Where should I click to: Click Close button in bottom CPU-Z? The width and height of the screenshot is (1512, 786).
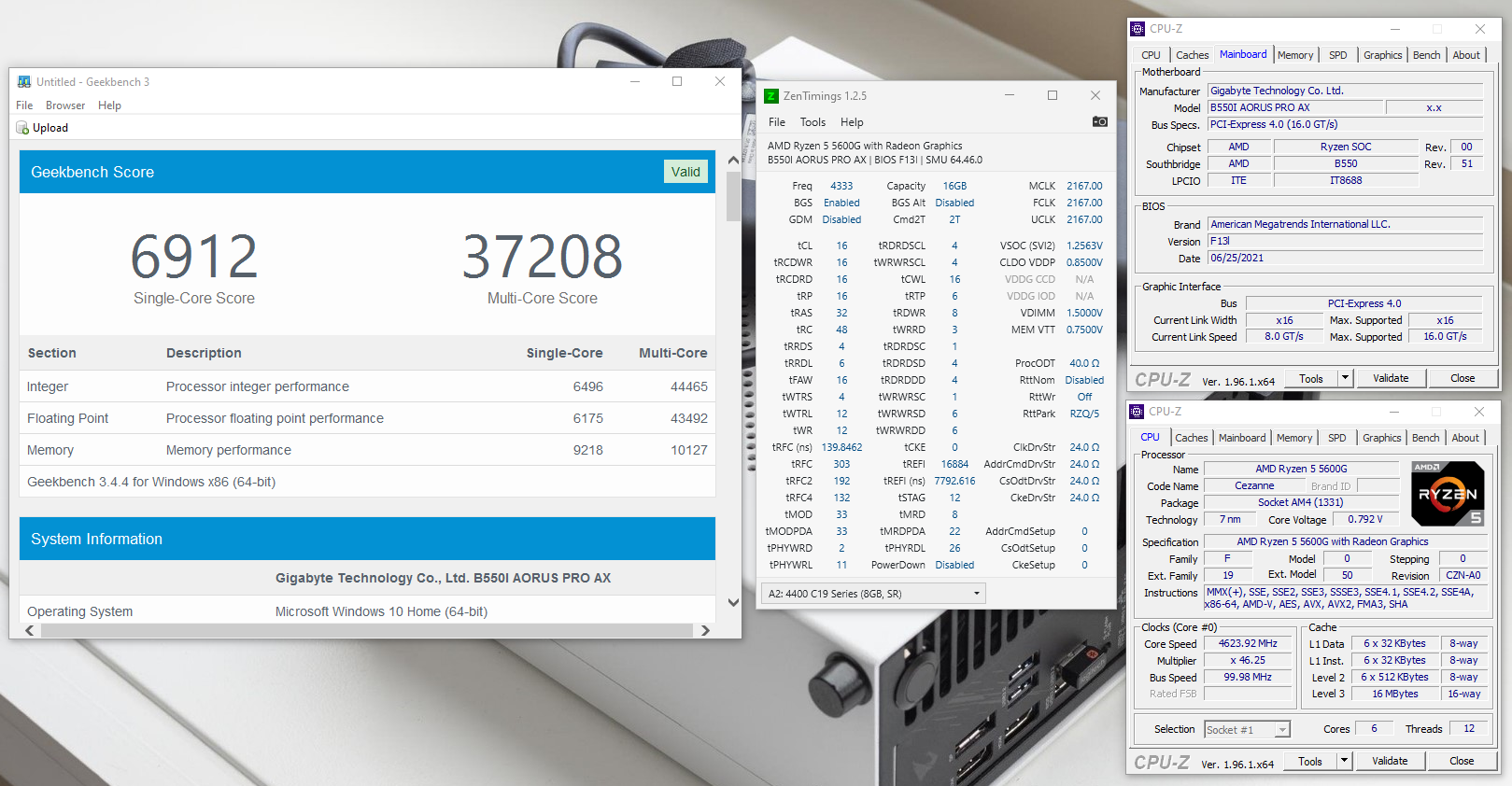point(1462,761)
